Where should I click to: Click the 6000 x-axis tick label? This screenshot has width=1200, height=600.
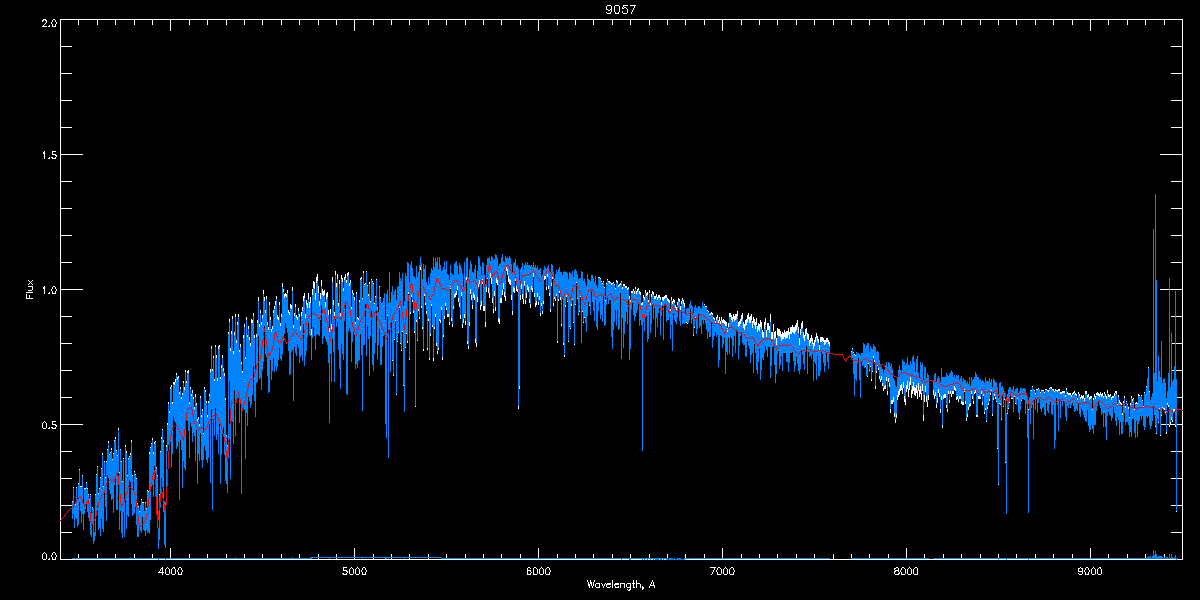(539, 572)
